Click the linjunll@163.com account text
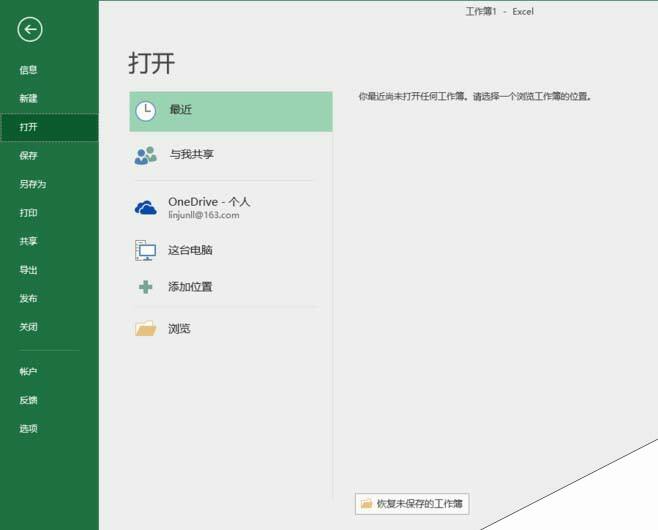Viewport: 658px width, 530px height. coord(204,215)
